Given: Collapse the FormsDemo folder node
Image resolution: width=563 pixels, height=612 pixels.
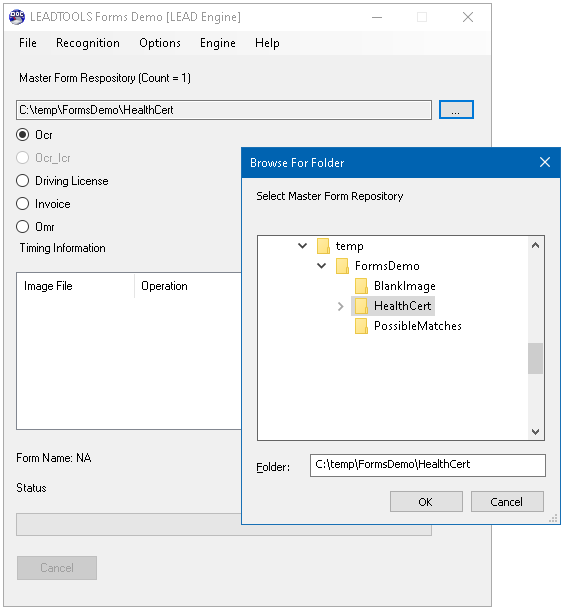Looking at the screenshot, I should [321, 266].
